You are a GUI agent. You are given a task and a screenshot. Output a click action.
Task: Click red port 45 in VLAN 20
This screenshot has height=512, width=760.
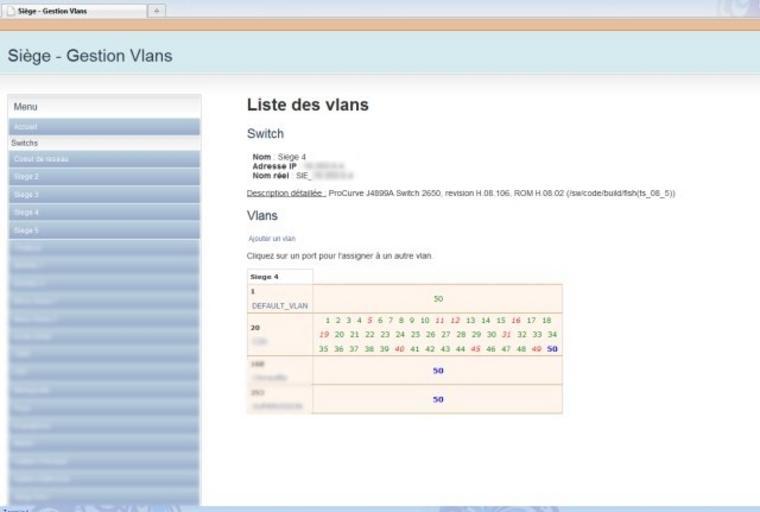(x=476, y=349)
